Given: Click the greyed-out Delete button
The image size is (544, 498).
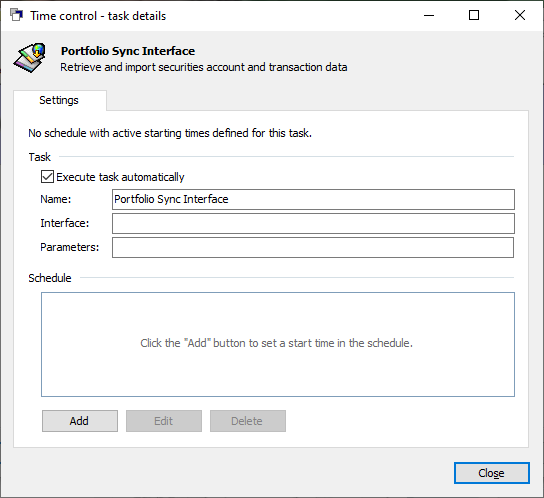Looking at the screenshot, I should pos(248,421).
